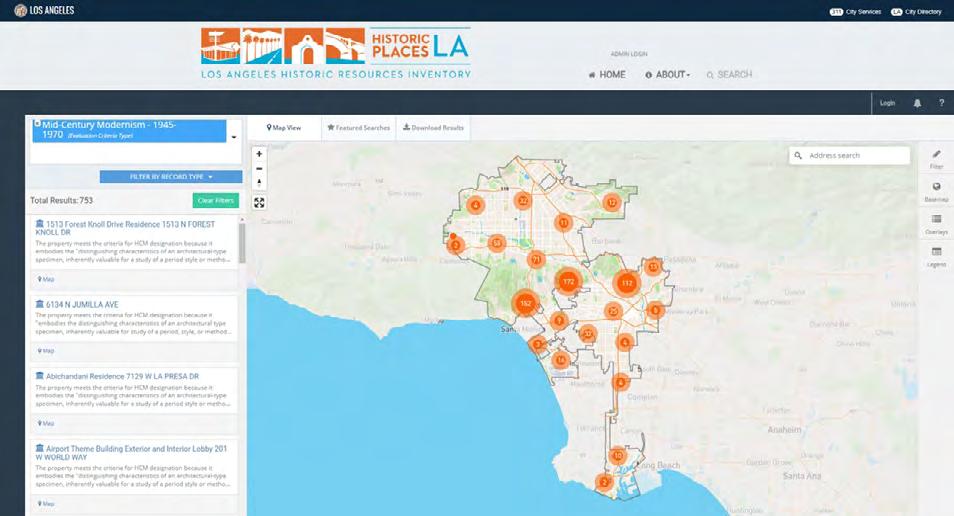Toggle full-screen map view
The height and width of the screenshot is (516, 954).
pos(259,203)
